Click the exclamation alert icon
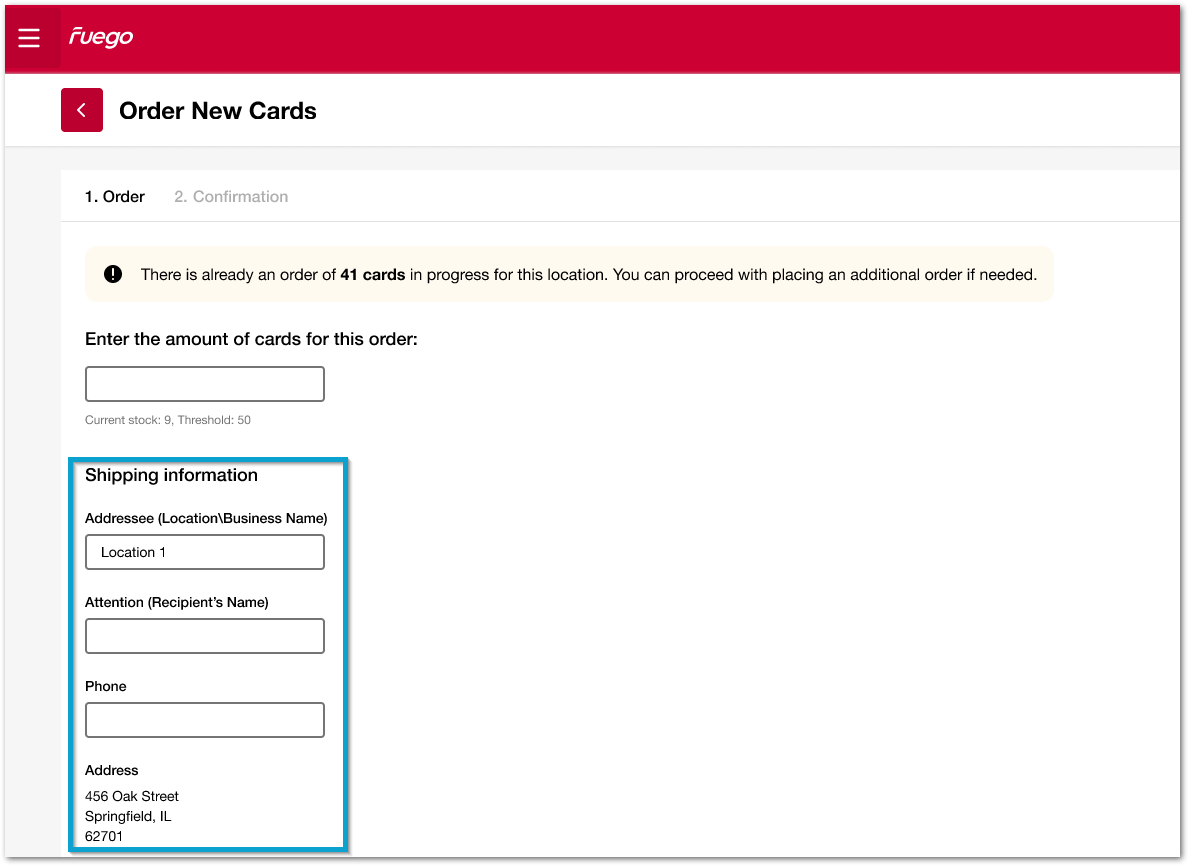The height and width of the screenshot is (866, 1189). 113,274
